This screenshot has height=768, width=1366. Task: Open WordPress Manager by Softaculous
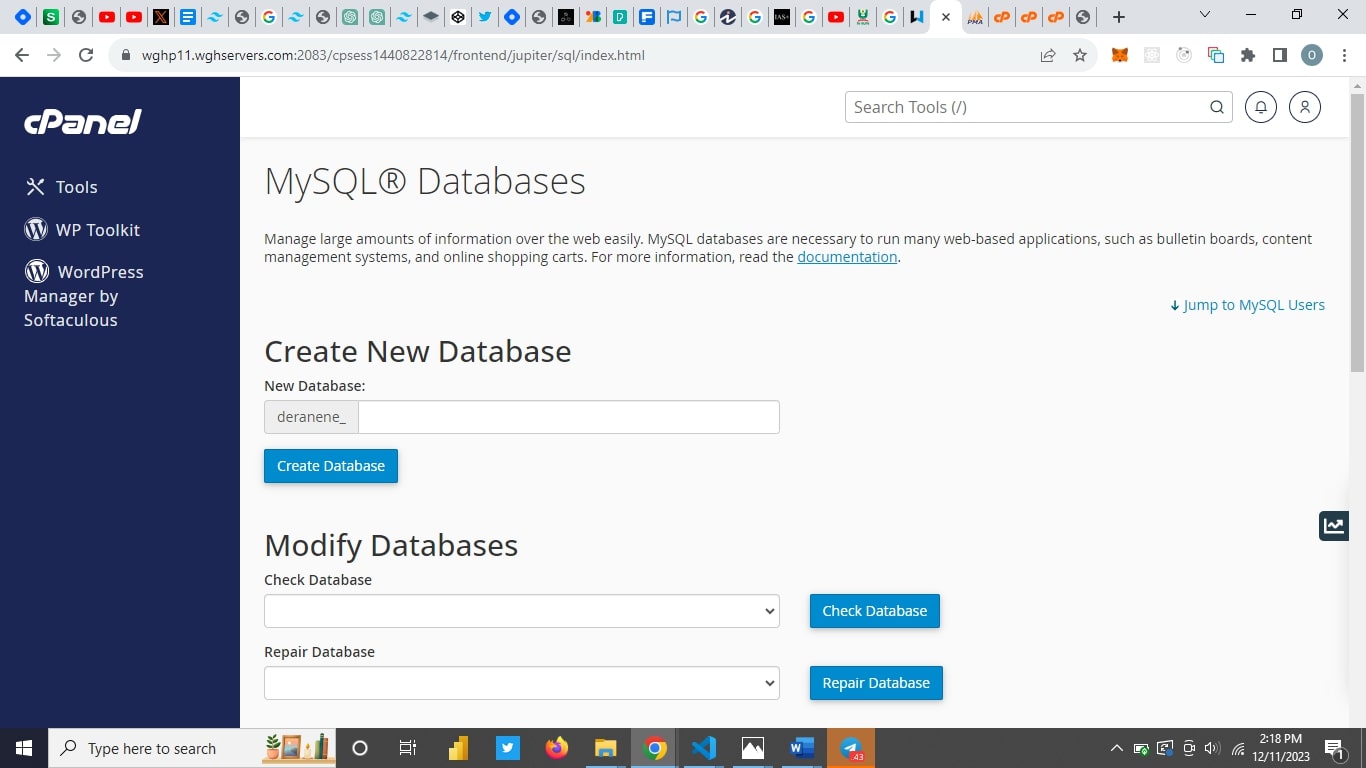point(84,296)
